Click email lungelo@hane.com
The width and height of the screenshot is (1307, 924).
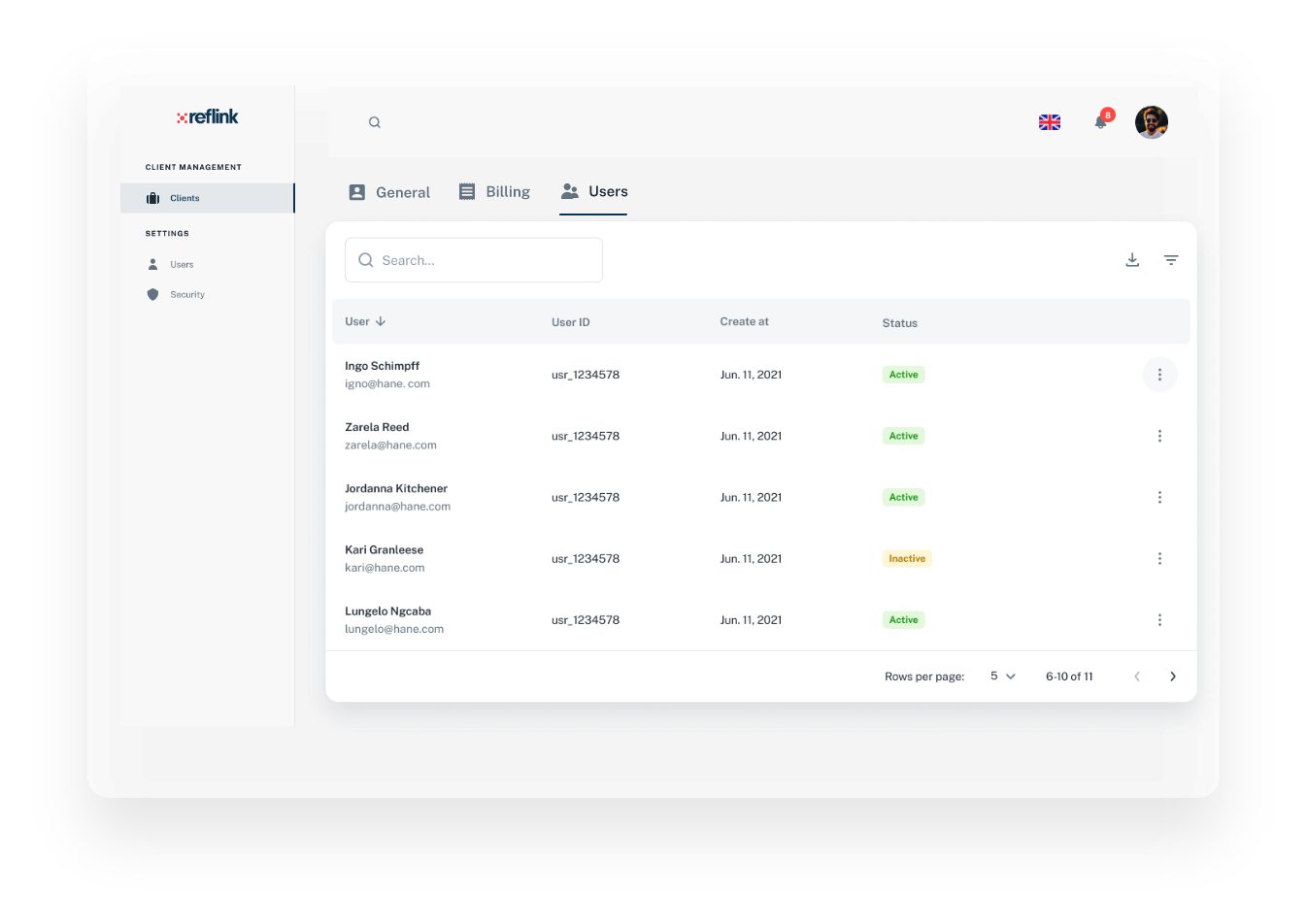pos(394,629)
